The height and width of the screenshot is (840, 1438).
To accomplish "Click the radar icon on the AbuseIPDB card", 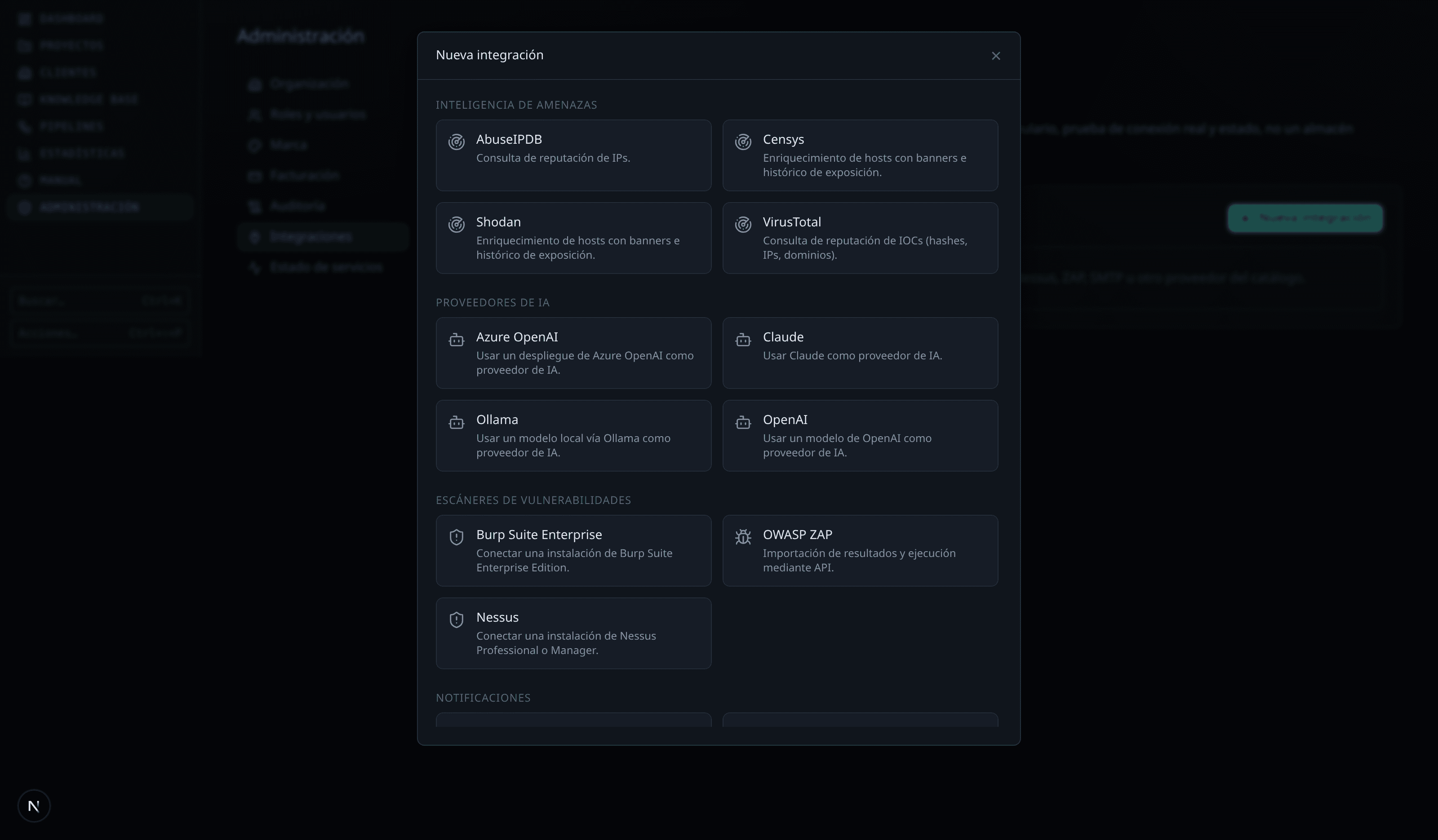I will tap(456, 142).
